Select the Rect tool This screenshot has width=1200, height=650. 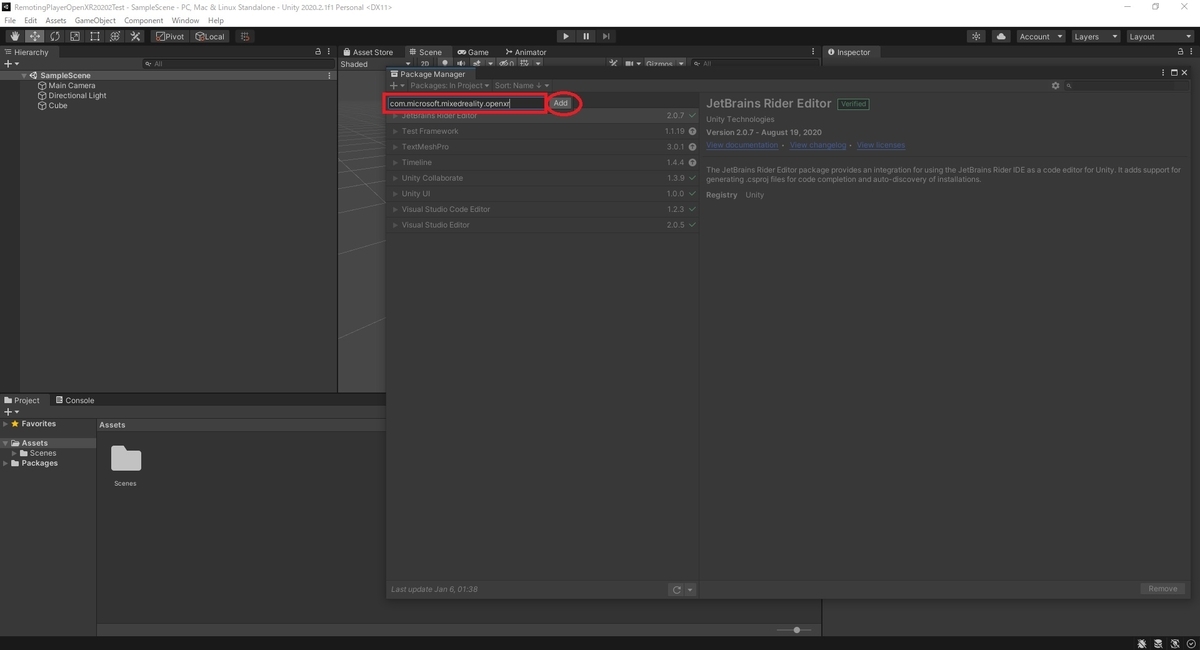pyautogui.click(x=95, y=36)
